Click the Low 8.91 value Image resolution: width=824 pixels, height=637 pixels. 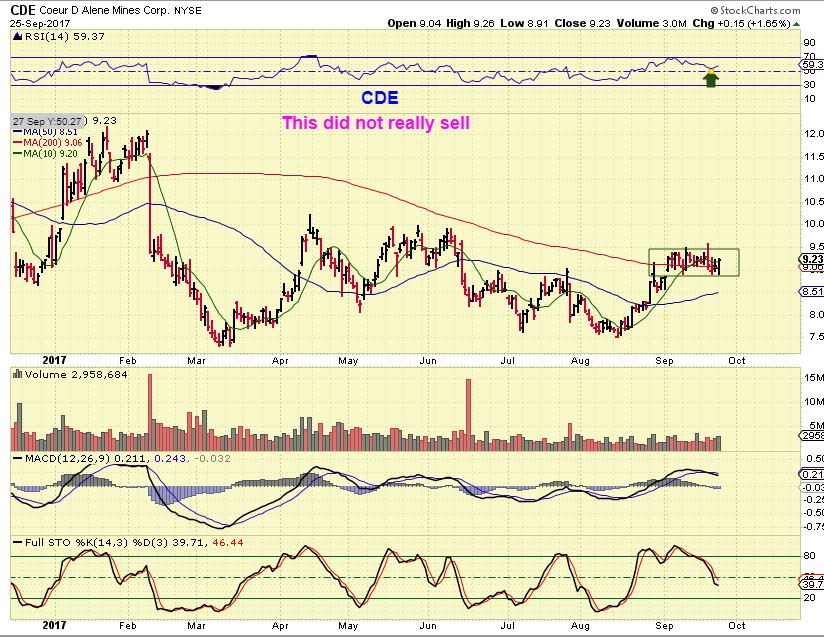[x=524, y=24]
